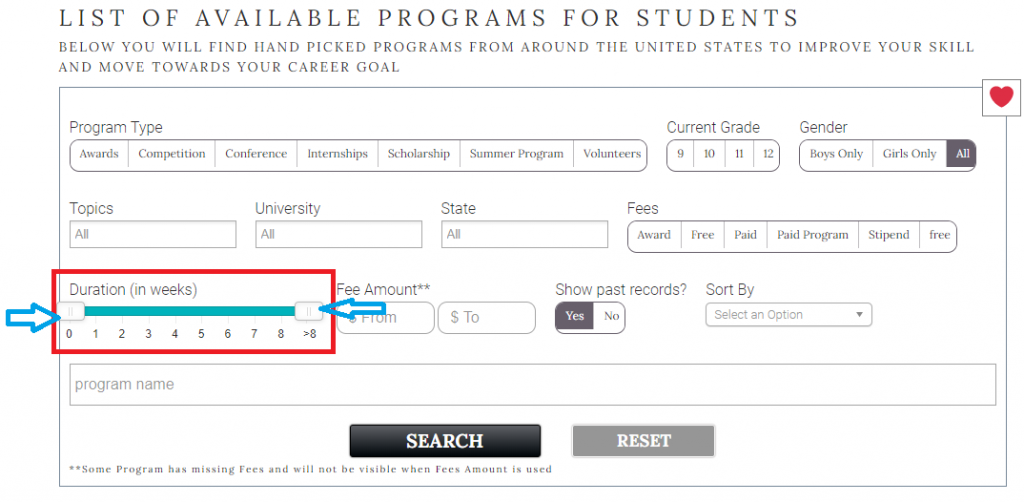This screenshot has height=502, width=1024.
Task: Filter programs by Girls Only
Action: pos(909,154)
